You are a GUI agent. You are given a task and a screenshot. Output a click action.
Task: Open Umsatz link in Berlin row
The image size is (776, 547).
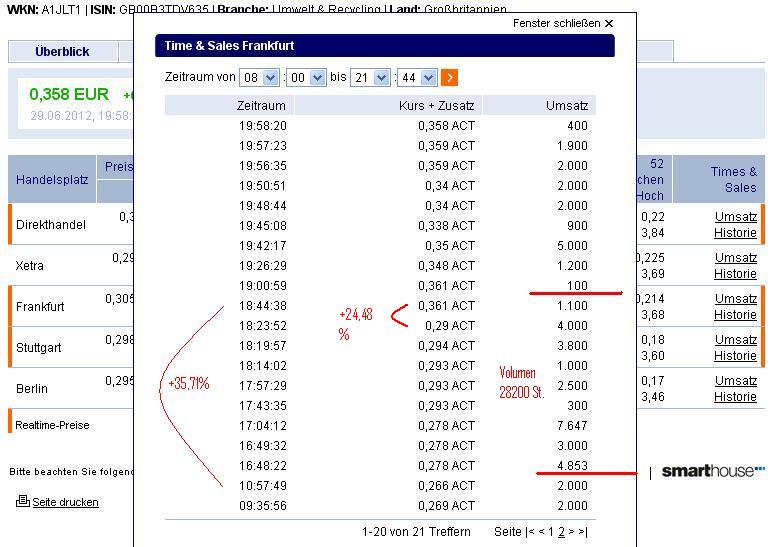(x=735, y=381)
